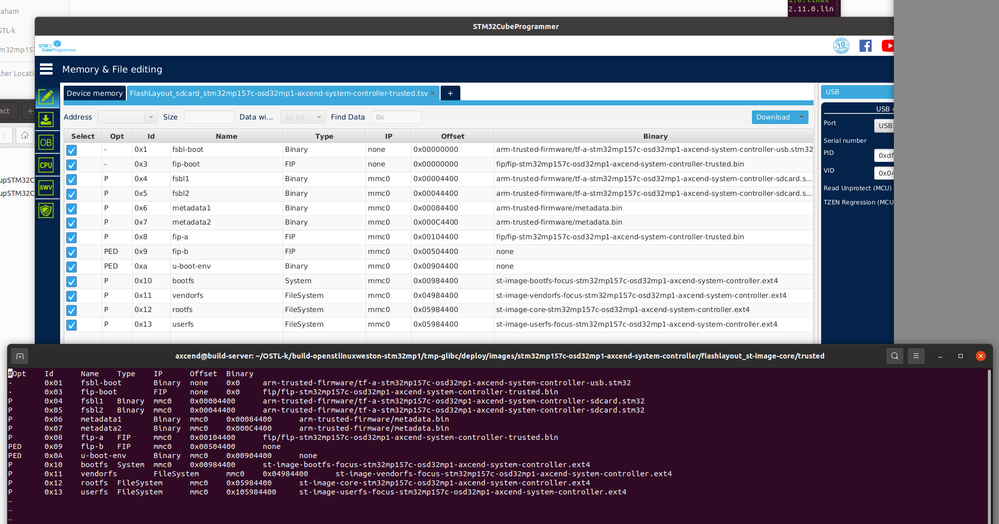Click the VID value field
The width and height of the screenshot is (999, 524).
[884, 173]
